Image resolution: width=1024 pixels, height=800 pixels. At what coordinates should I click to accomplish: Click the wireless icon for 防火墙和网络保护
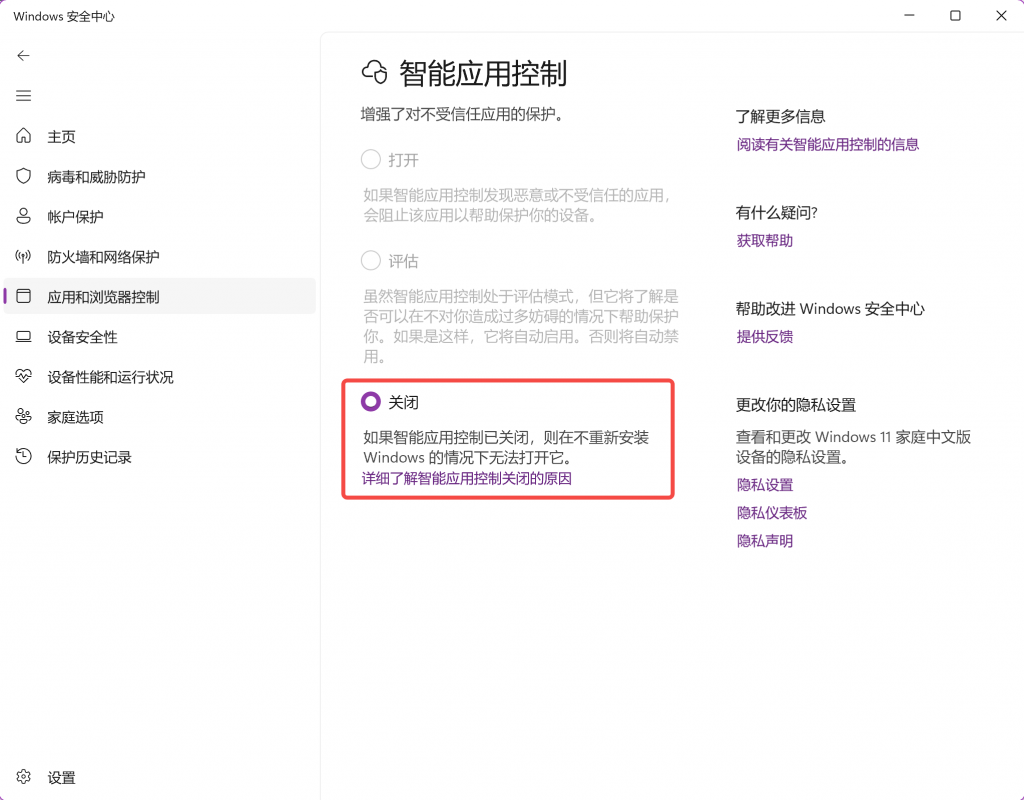click(x=24, y=257)
